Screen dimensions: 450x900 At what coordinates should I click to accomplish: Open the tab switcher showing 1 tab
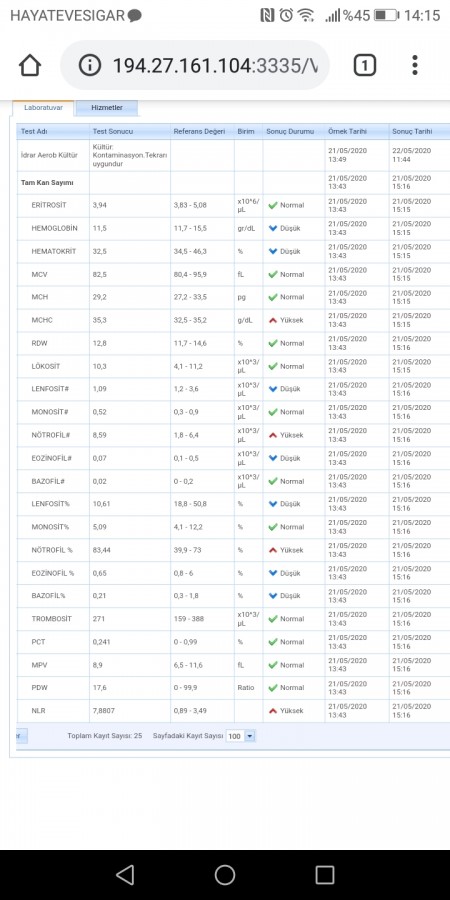click(x=364, y=65)
